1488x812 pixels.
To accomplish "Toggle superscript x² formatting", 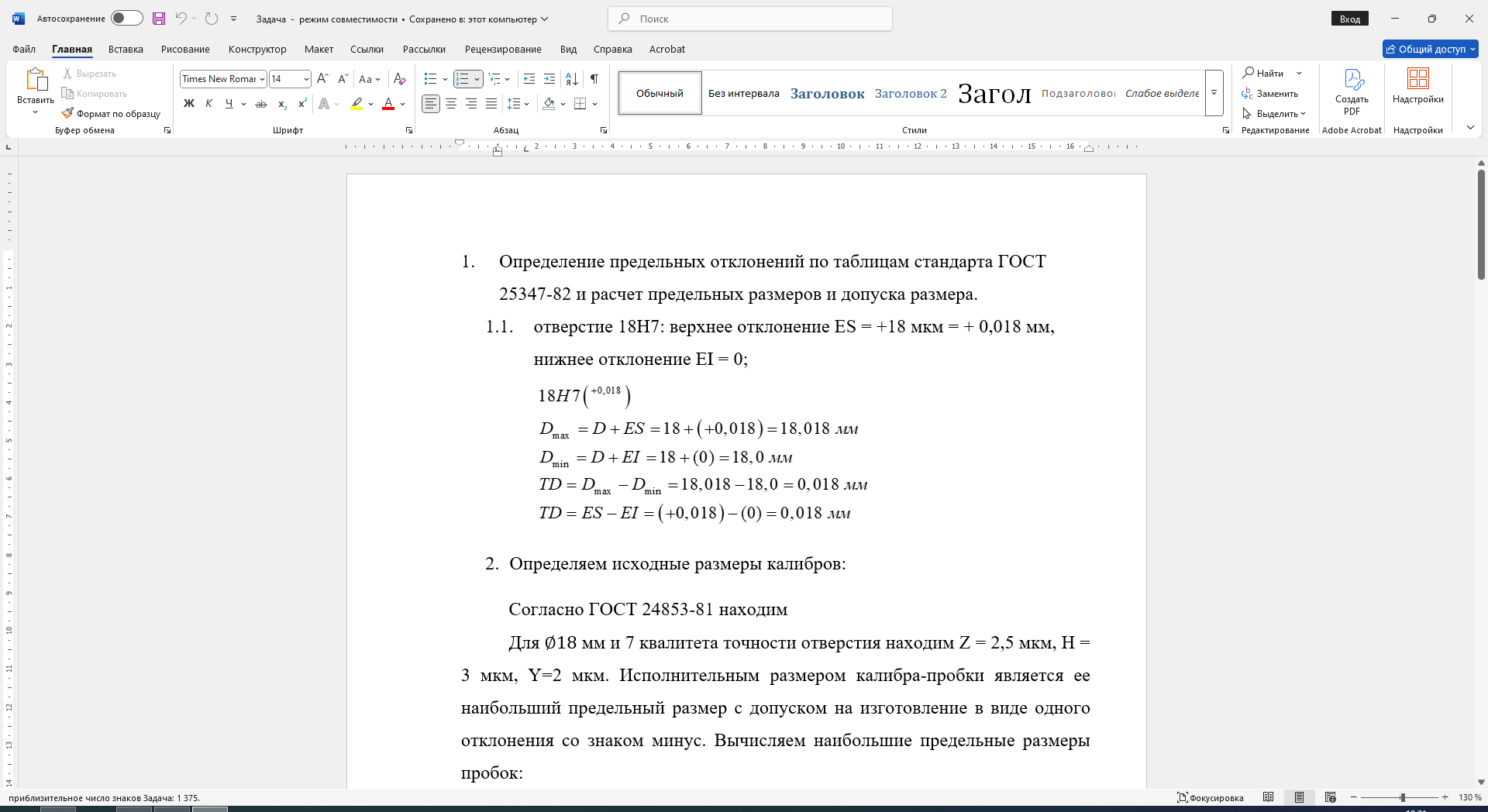I will coord(302,103).
